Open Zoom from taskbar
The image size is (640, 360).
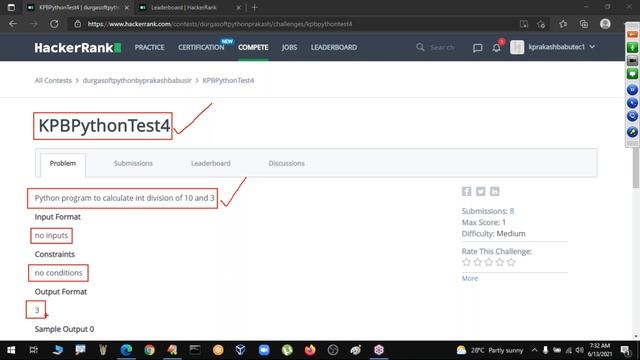pos(264,350)
